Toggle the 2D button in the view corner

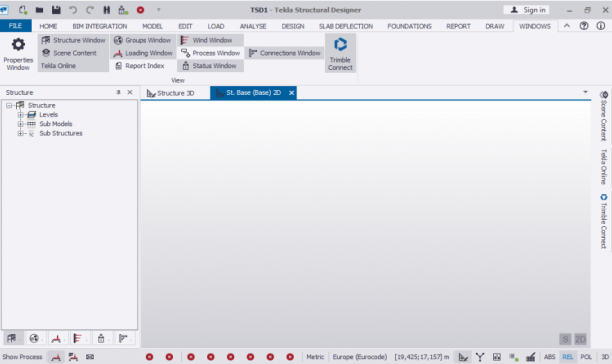(x=580, y=339)
